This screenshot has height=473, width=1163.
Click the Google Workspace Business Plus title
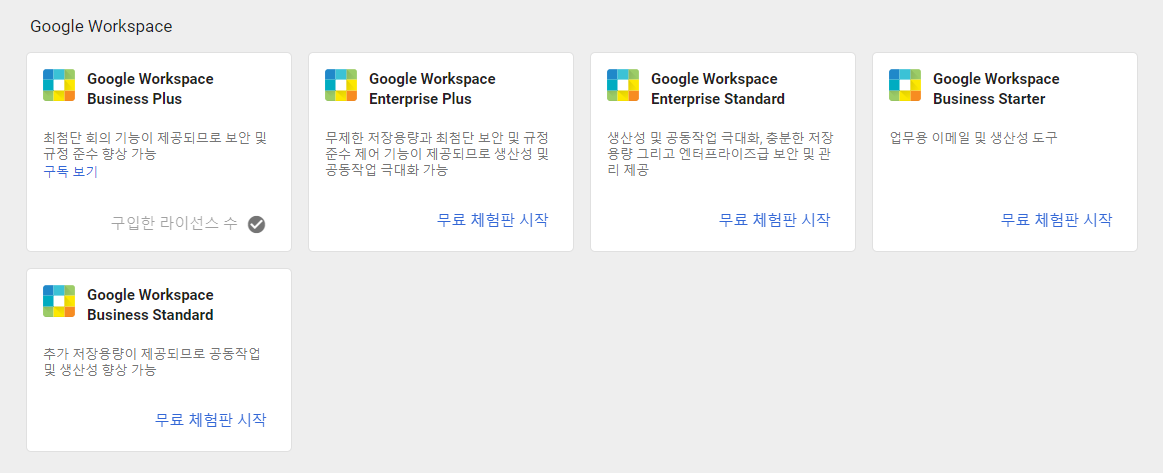pyautogui.click(x=151, y=89)
